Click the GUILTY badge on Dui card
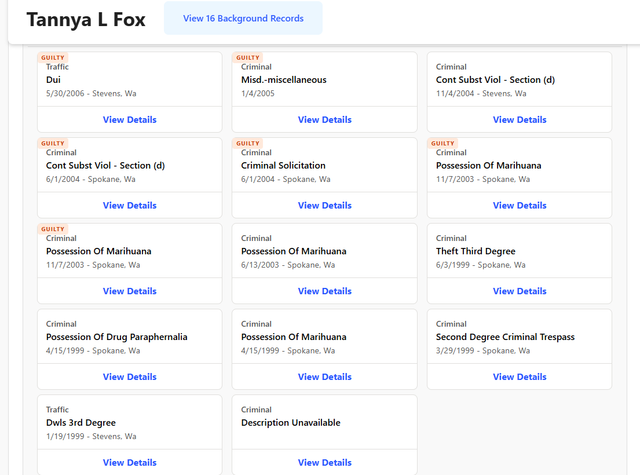Screen dimensions: 640x475 pyautogui.click(x=53, y=58)
